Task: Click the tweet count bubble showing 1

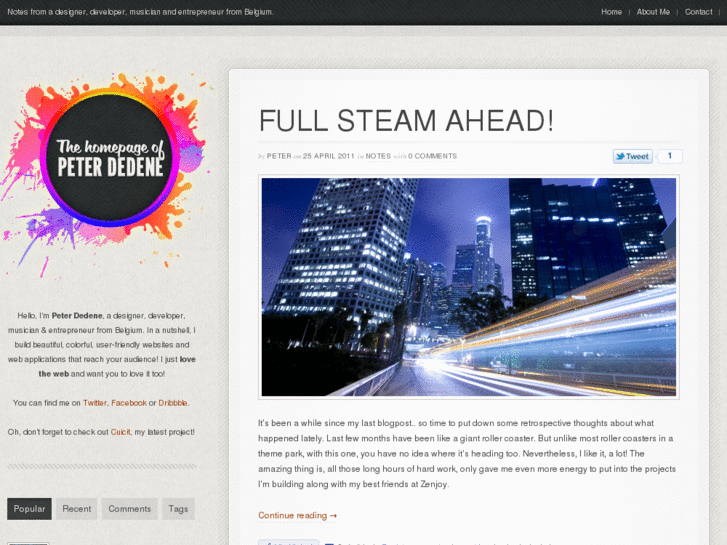Action: point(670,156)
